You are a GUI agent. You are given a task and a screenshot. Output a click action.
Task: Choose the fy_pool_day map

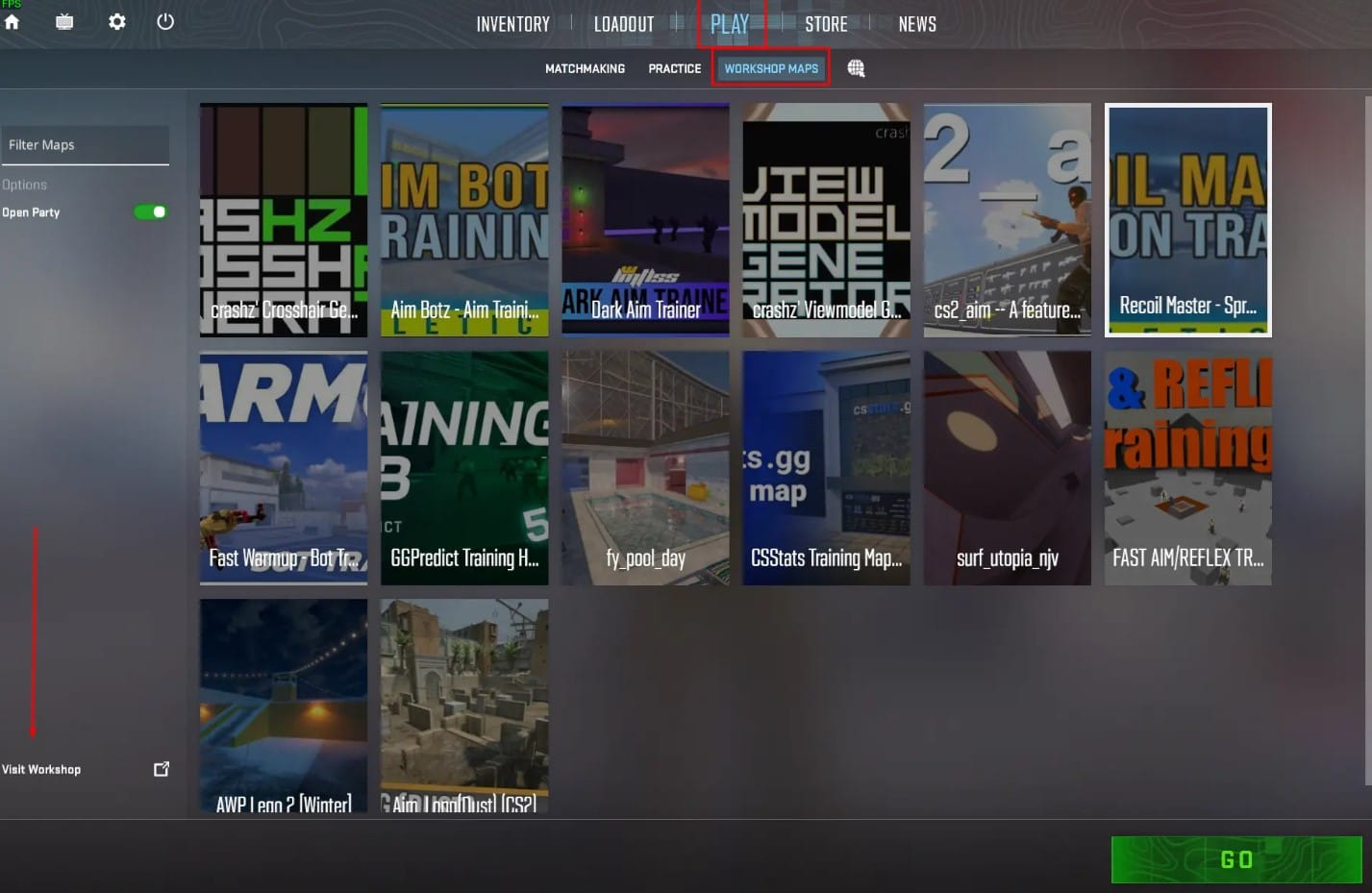[645, 468]
